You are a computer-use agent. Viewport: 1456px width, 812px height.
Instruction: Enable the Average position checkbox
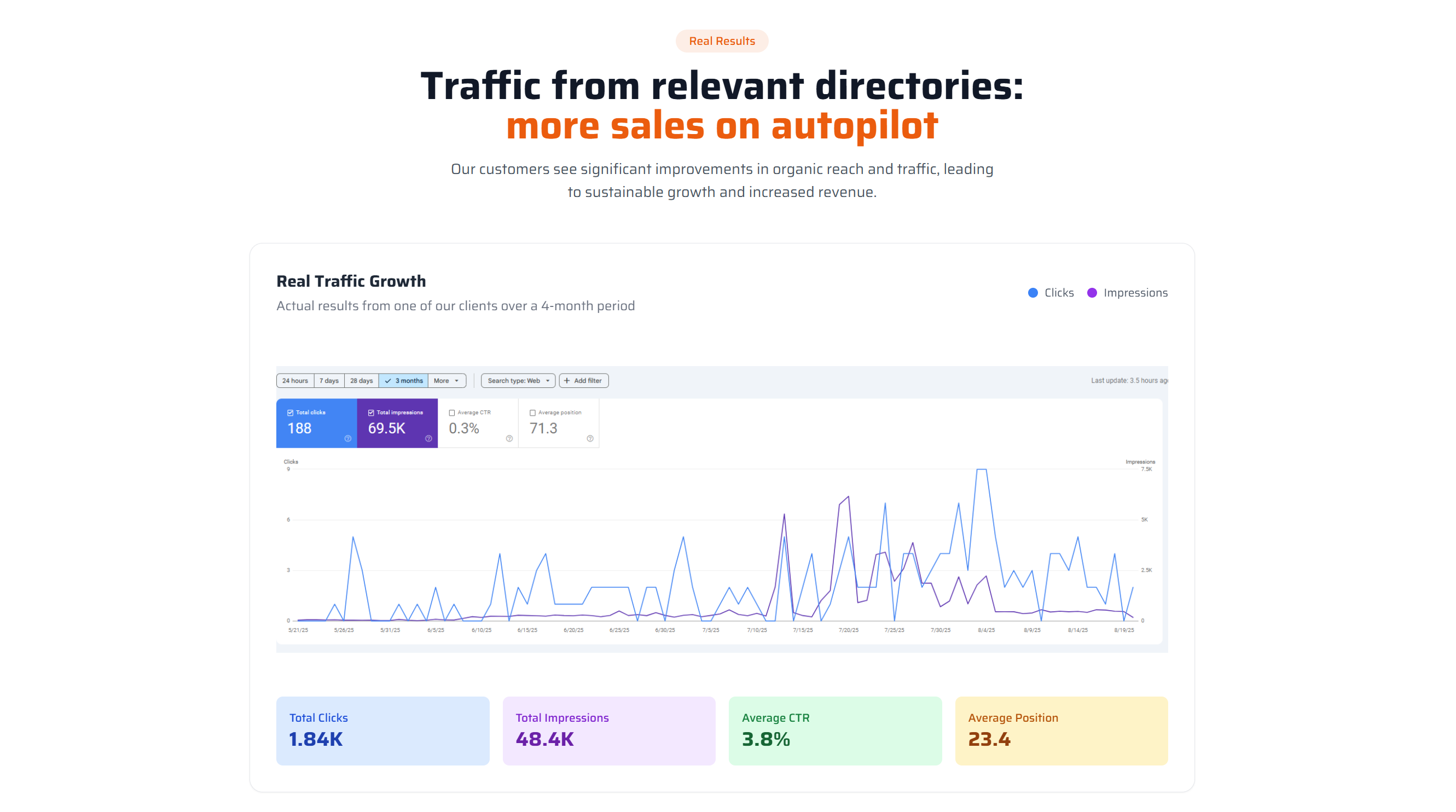click(x=532, y=413)
